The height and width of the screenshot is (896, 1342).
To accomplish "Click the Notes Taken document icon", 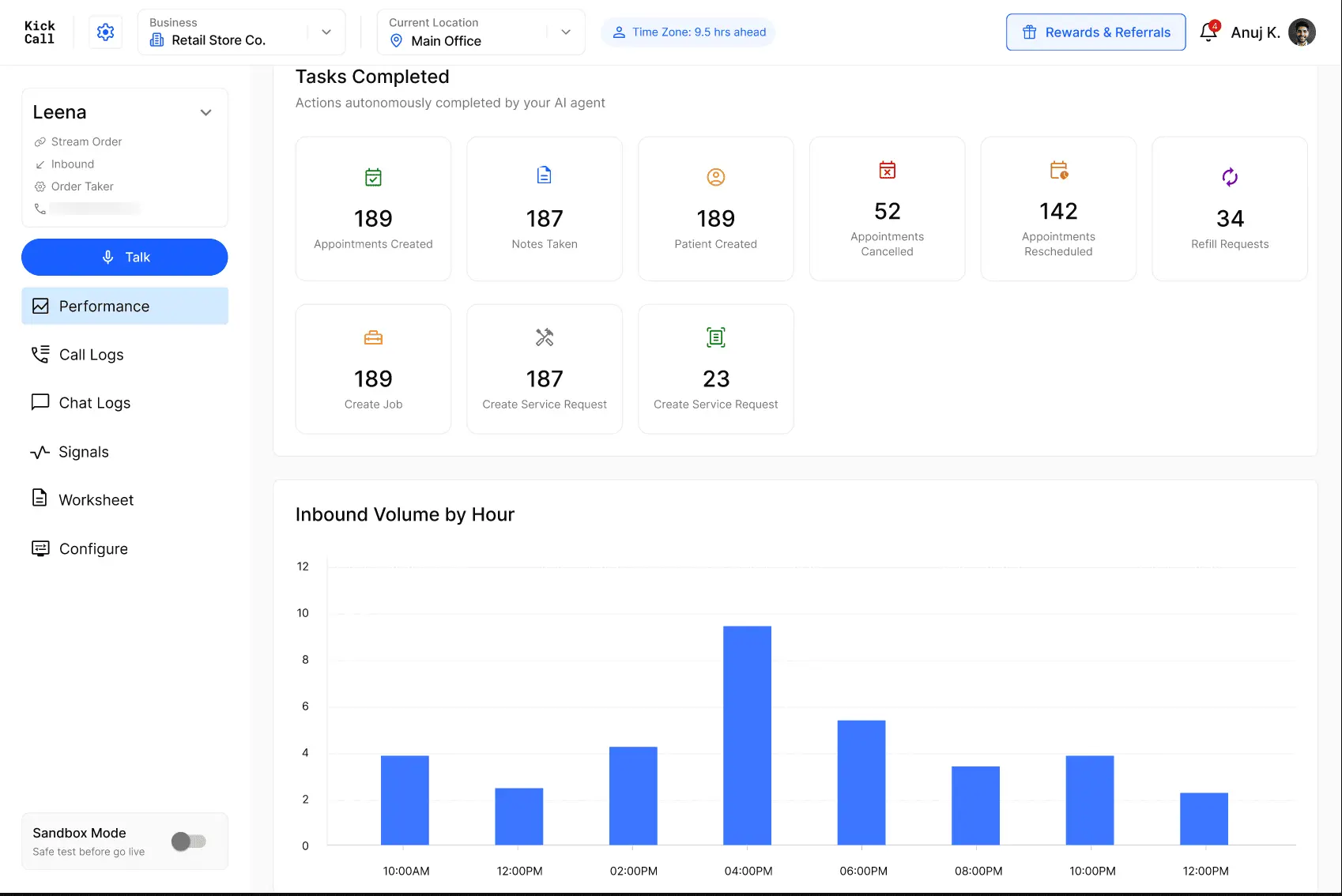I will 545,175.
